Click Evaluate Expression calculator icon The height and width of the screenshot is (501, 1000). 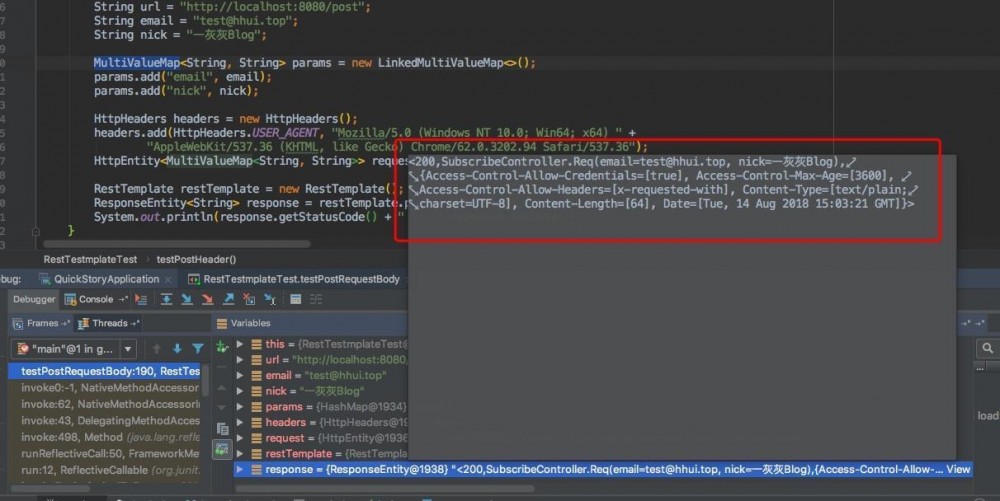point(295,299)
